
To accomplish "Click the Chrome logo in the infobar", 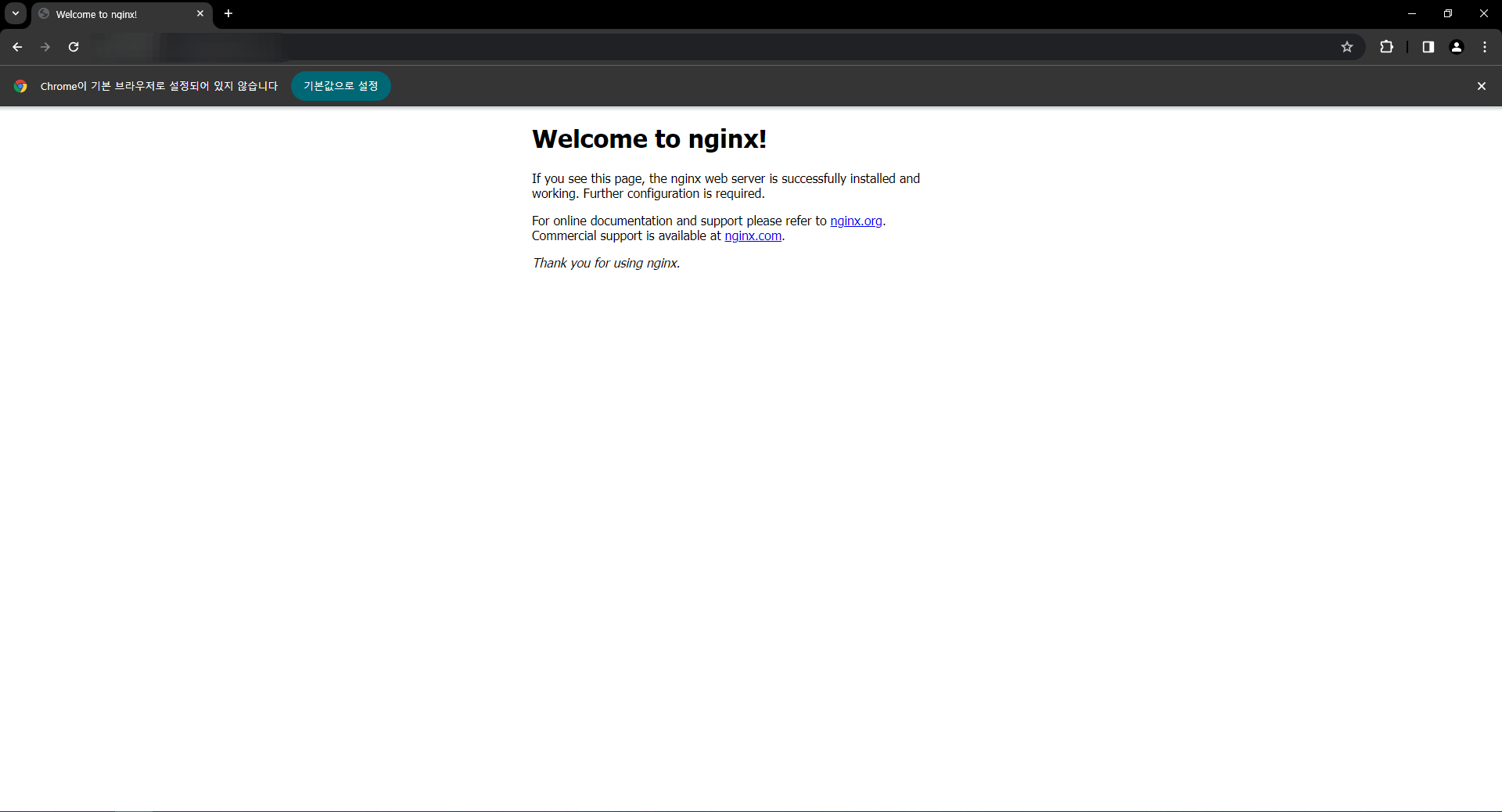I will (20, 86).
